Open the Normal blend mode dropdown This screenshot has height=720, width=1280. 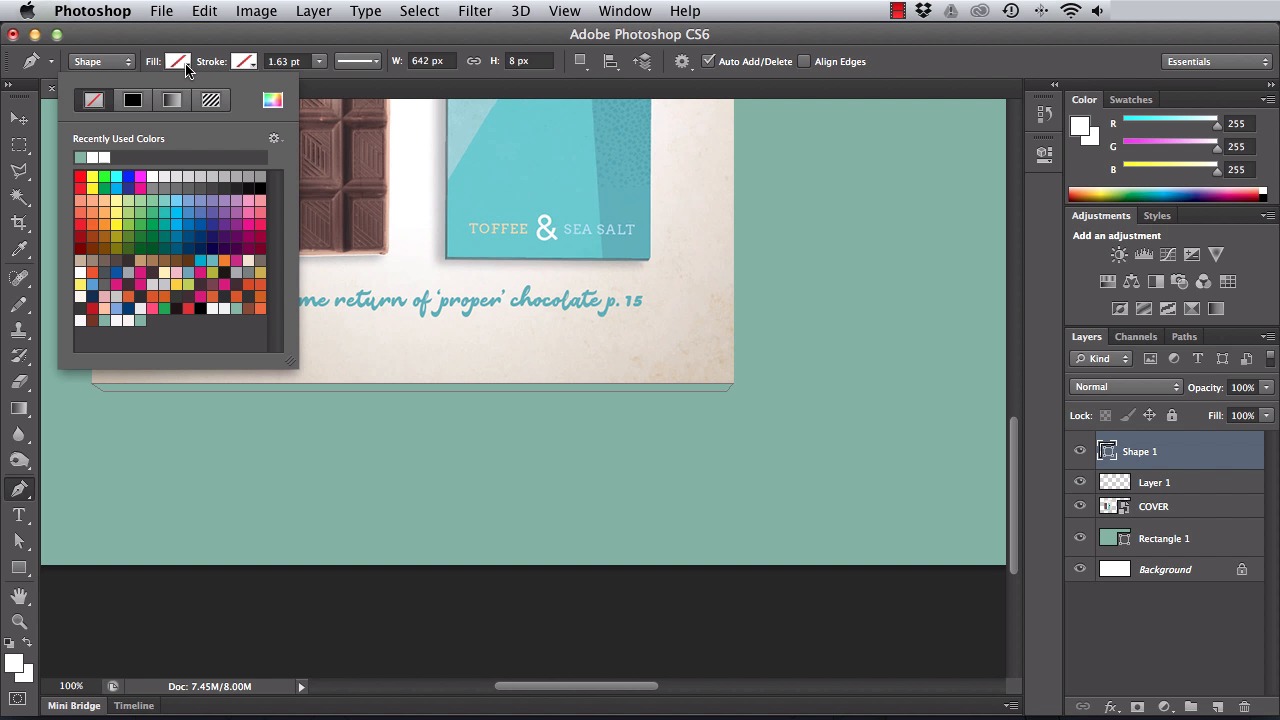pyautogui.click(x=1126, y=387)
